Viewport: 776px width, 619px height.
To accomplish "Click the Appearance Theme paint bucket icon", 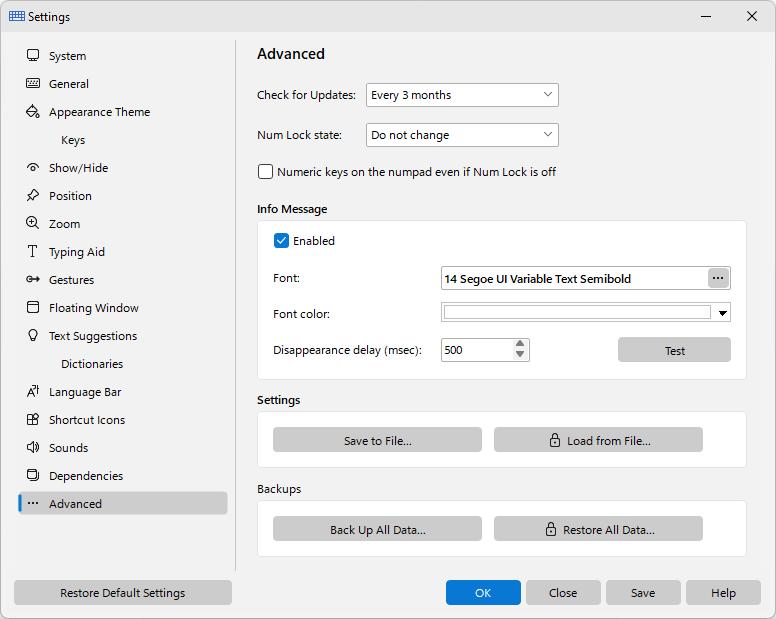I will (x=33, y=111).
